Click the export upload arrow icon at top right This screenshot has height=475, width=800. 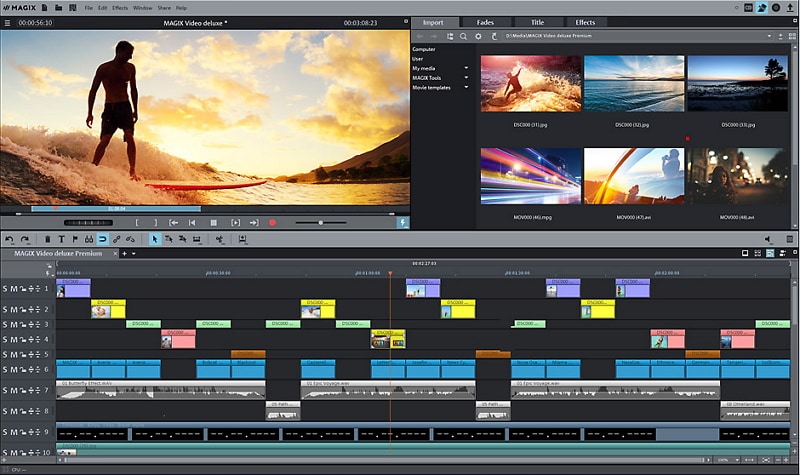click(790, 8)
